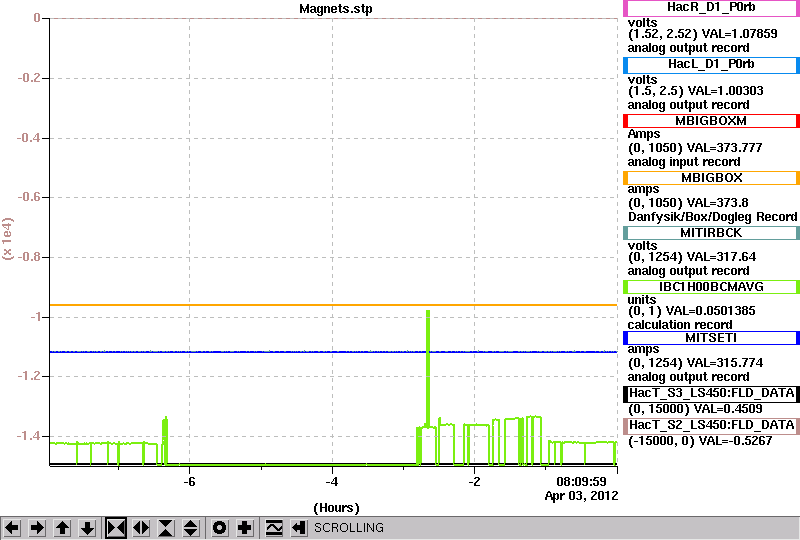
Task: Click the -4 hours tick label
Action: click(332, 482)
